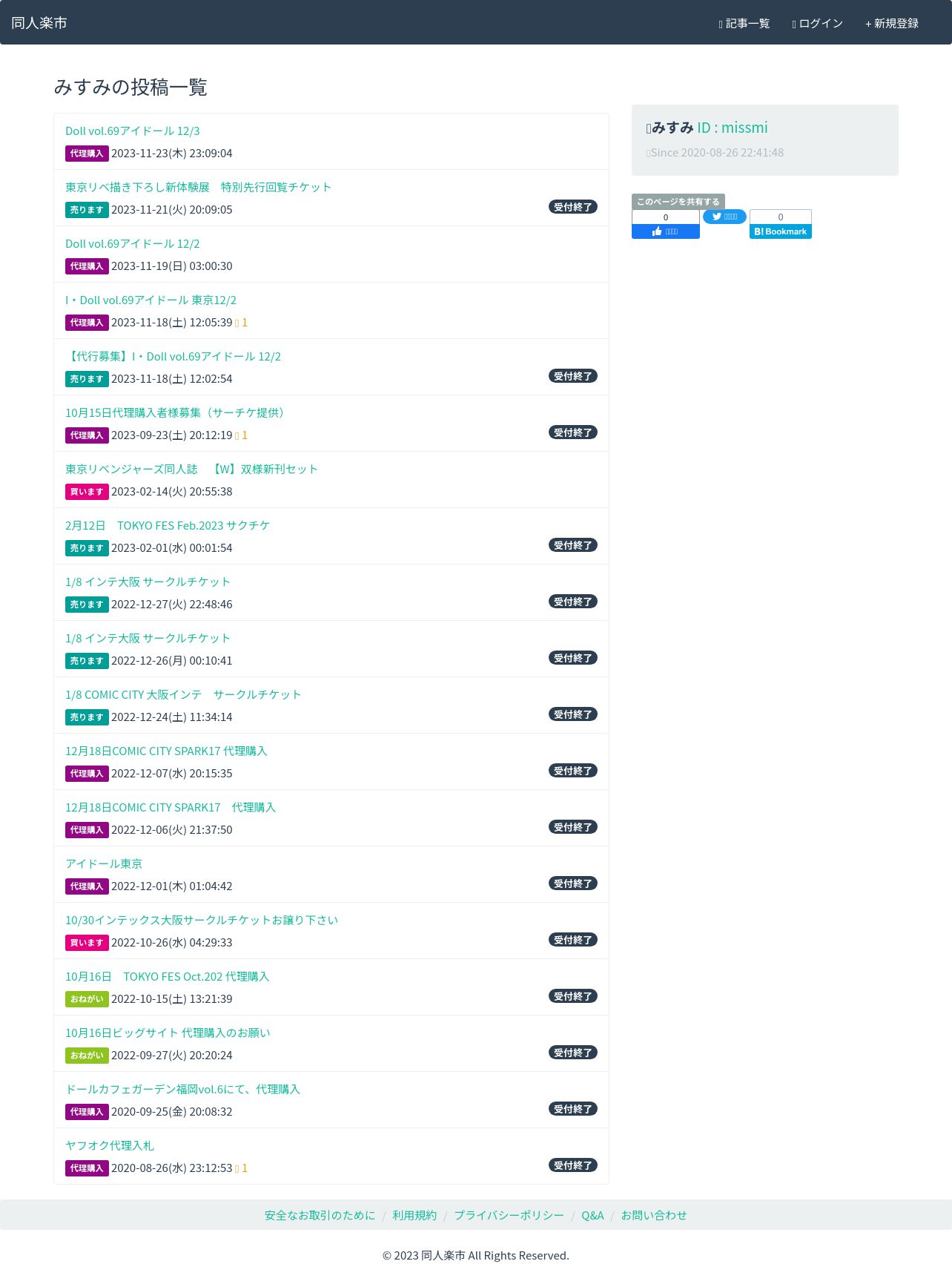Open the ログイン menu item
Screen dimensions: 952x1264
(818, 24)
